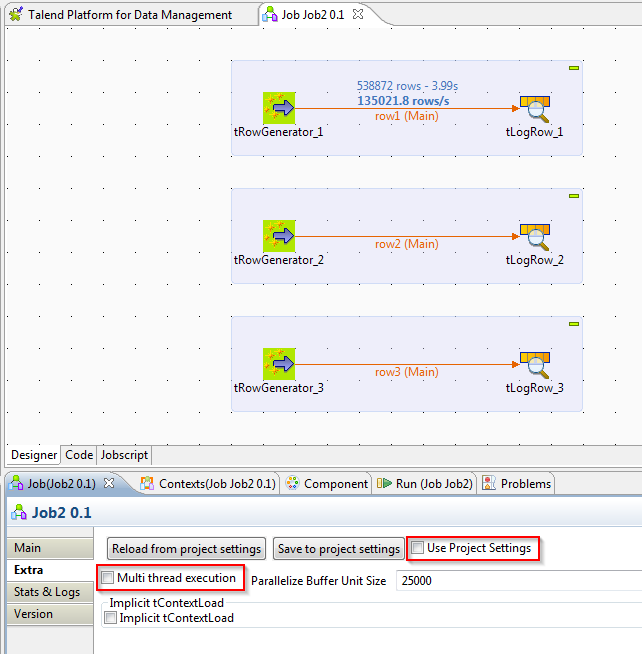Click the tRowGenerator_2 label
642x654 pixels.
point(279,260)
